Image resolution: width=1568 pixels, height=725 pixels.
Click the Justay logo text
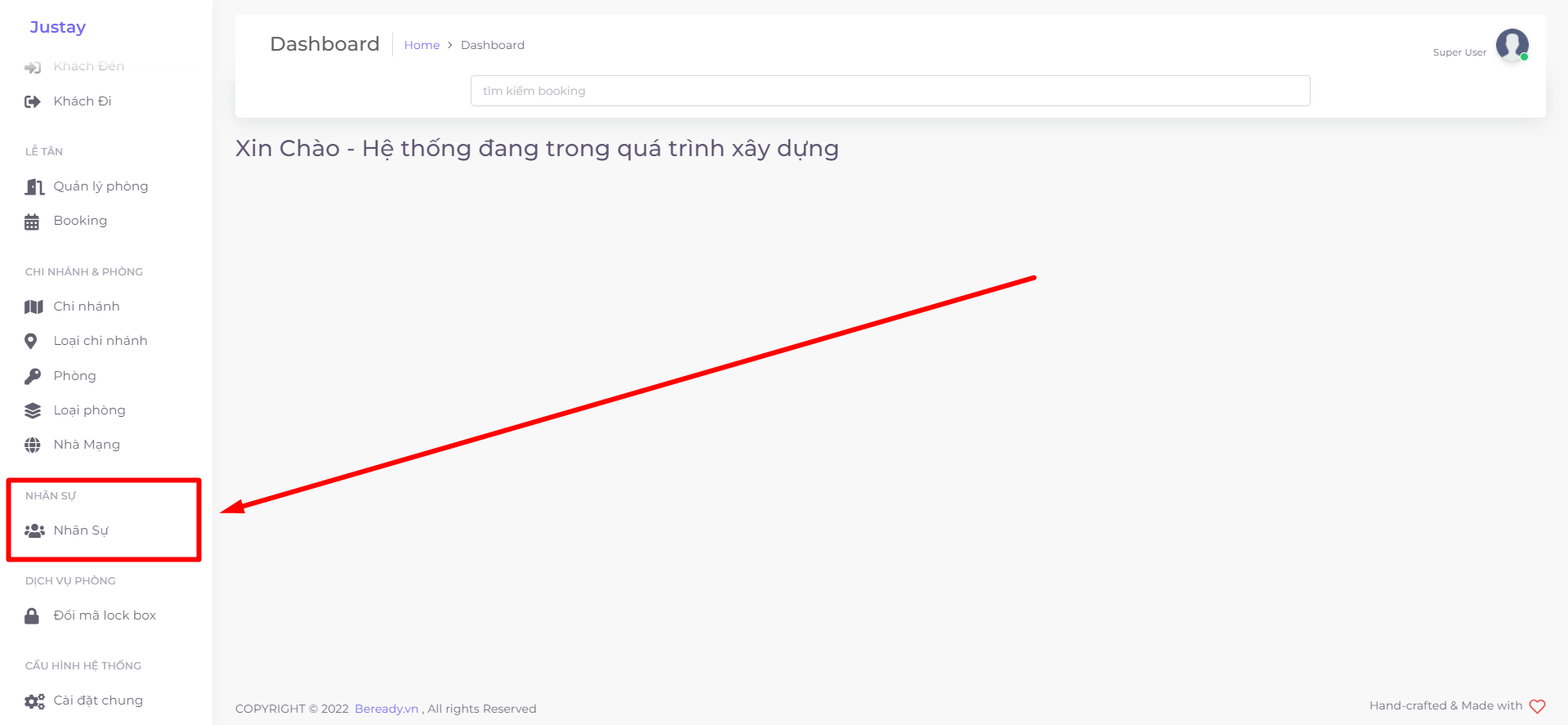point(58,27)
